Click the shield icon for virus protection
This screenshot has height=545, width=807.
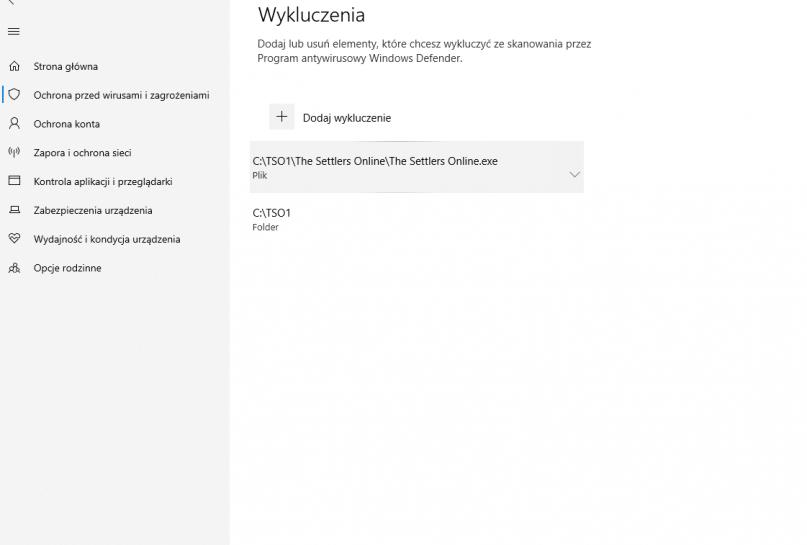14,95
